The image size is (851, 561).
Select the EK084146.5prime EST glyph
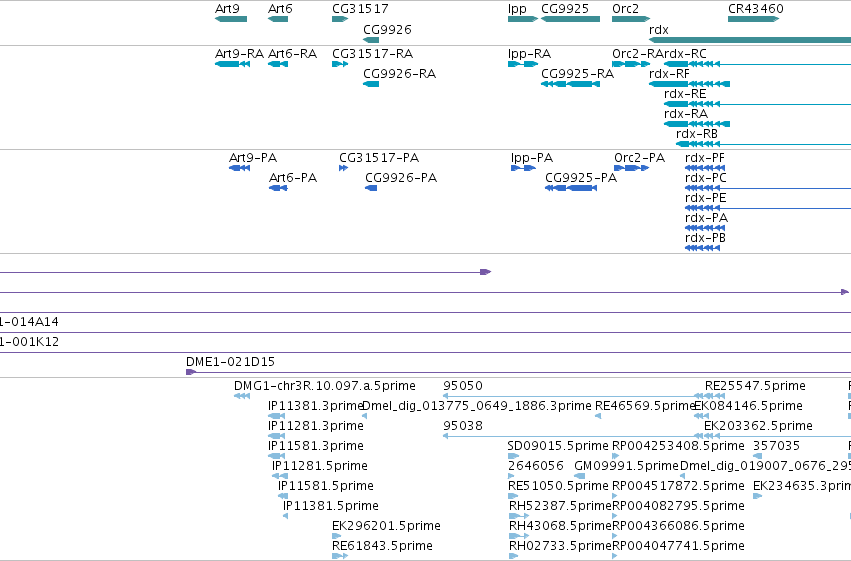701,416
